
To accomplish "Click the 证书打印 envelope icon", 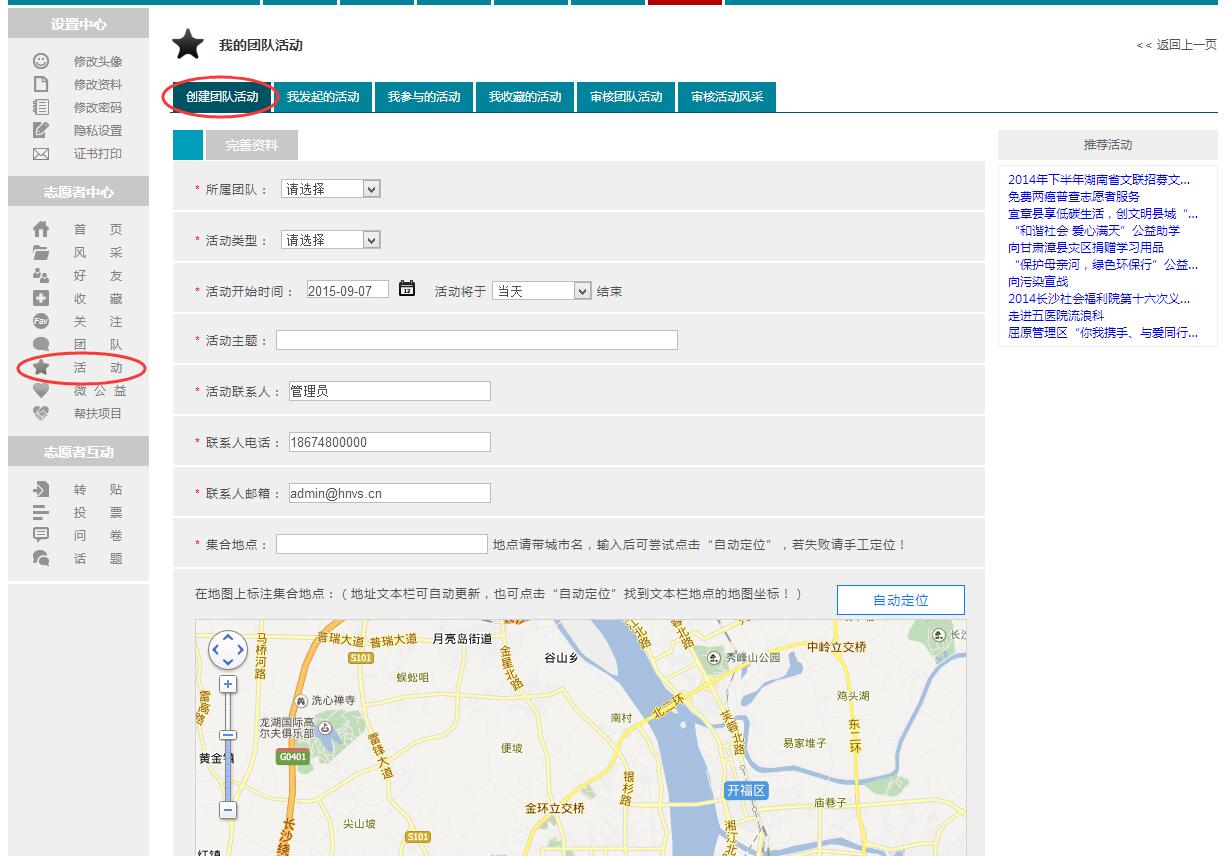I will tap(41, 154).
